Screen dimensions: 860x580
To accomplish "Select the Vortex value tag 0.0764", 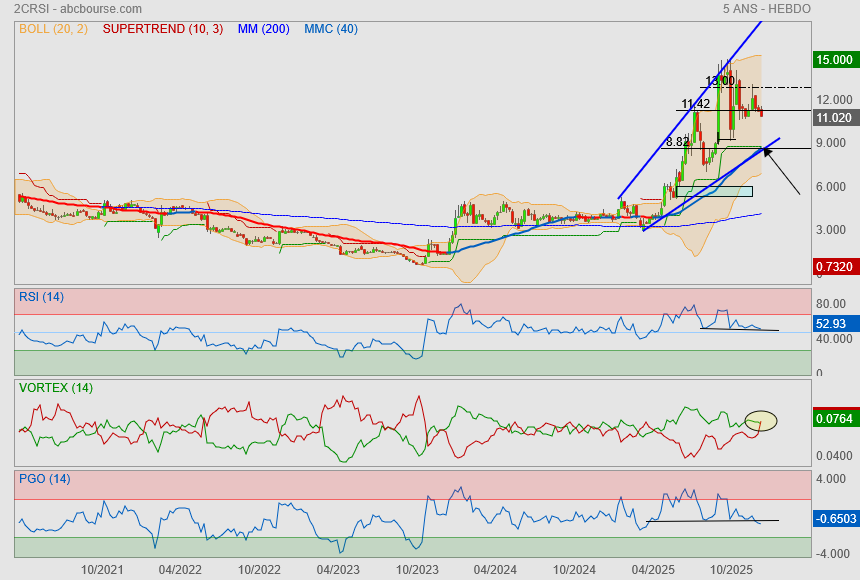I will (x=832, y=418).
